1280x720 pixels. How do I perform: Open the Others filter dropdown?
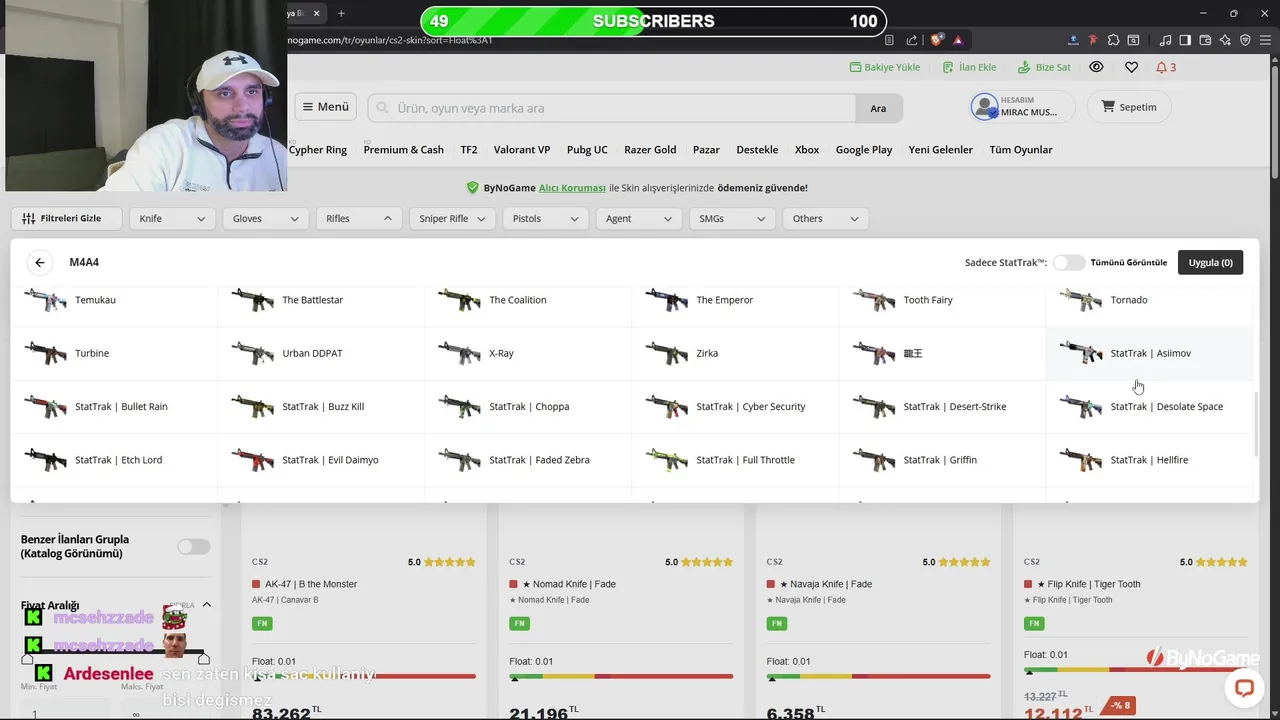click(x=825, y=218)
